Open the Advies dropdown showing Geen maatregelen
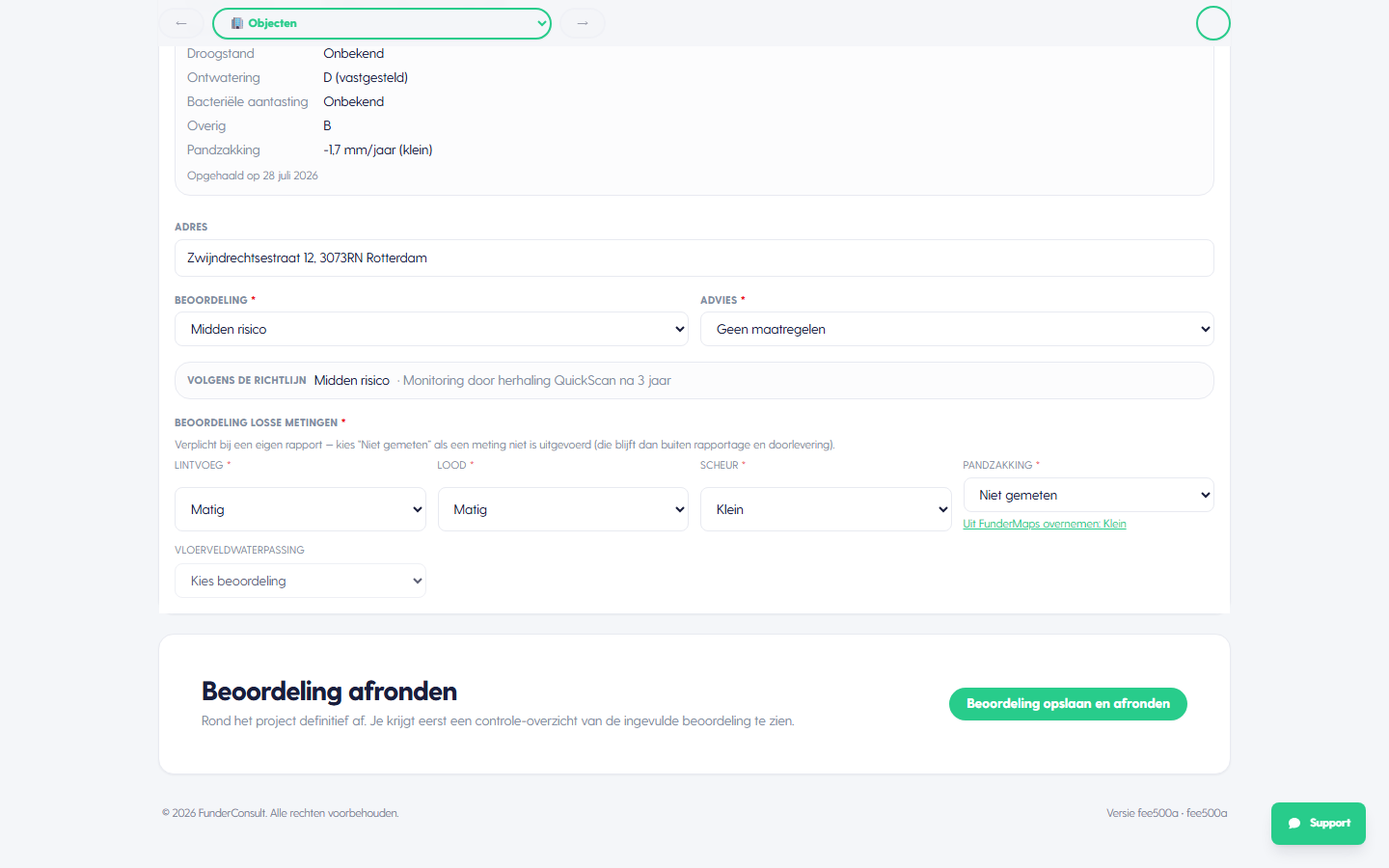The height and width of the screenshot is (868, 1389). click(x=957, y=329)
